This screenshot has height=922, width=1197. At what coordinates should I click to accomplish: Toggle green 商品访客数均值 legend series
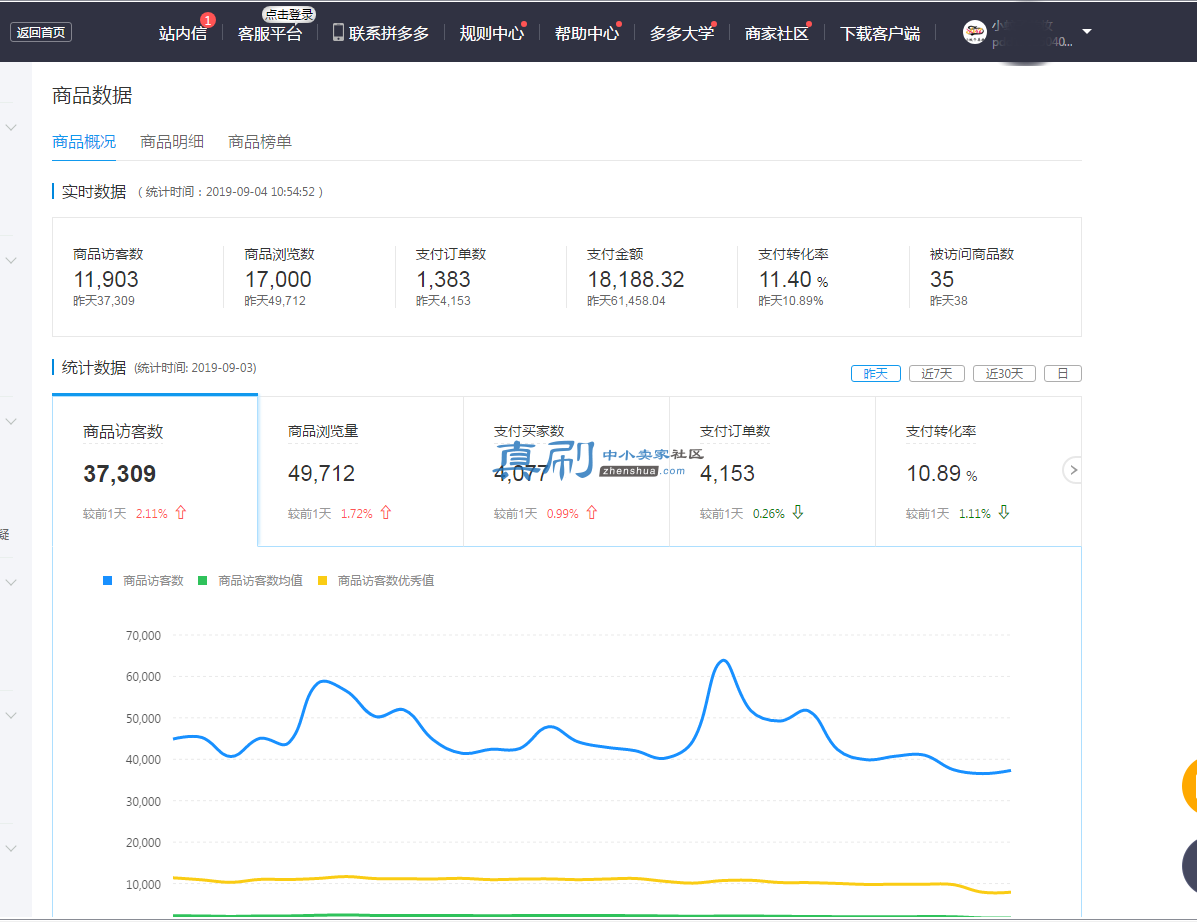250,581
